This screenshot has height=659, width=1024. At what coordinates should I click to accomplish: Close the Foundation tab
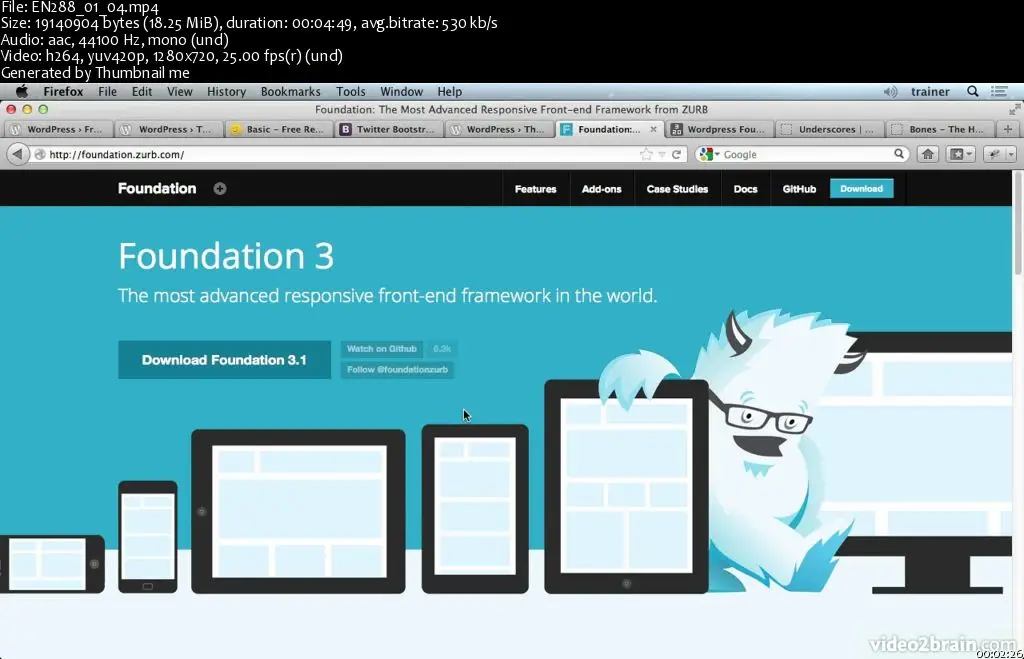(653, 129)
